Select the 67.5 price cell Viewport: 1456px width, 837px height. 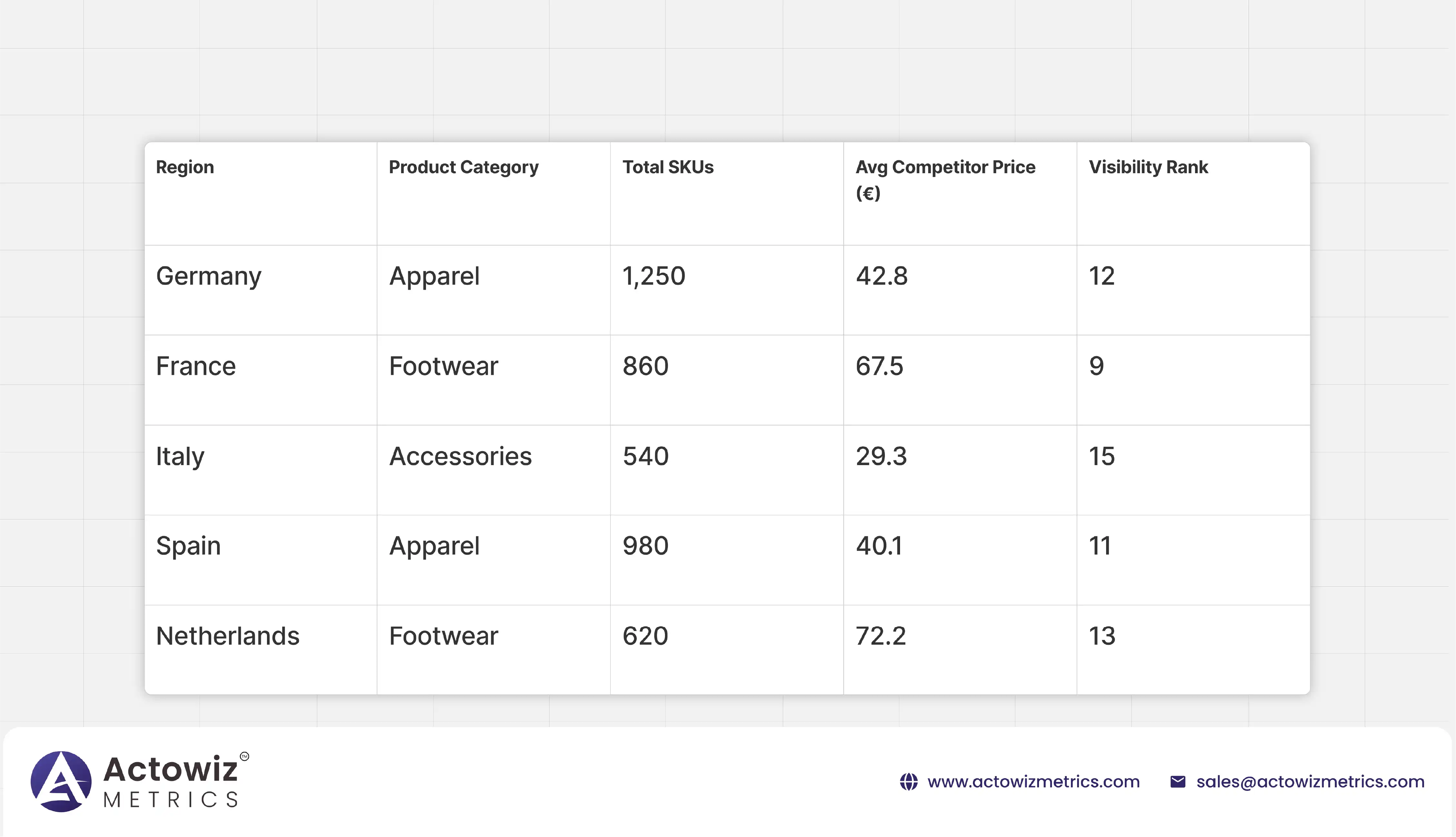[x=879, y=366]
